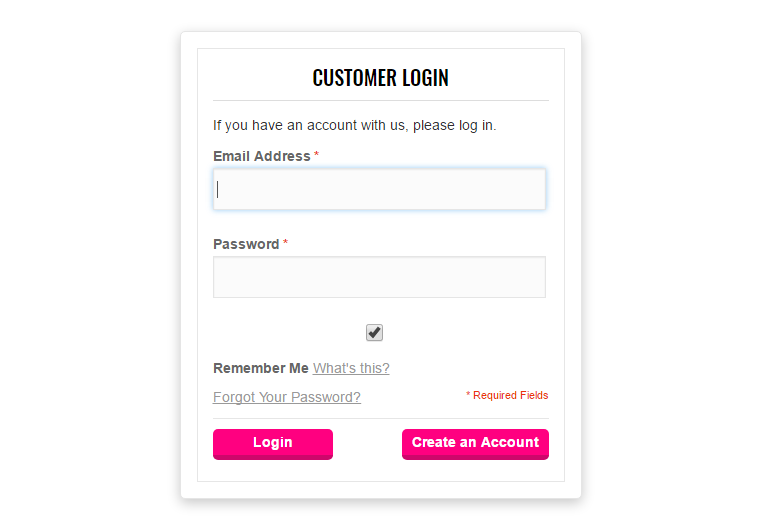Click the red asterisk beside Password
761x530 pixels.
pyautogui.click(x=286, y=243)
